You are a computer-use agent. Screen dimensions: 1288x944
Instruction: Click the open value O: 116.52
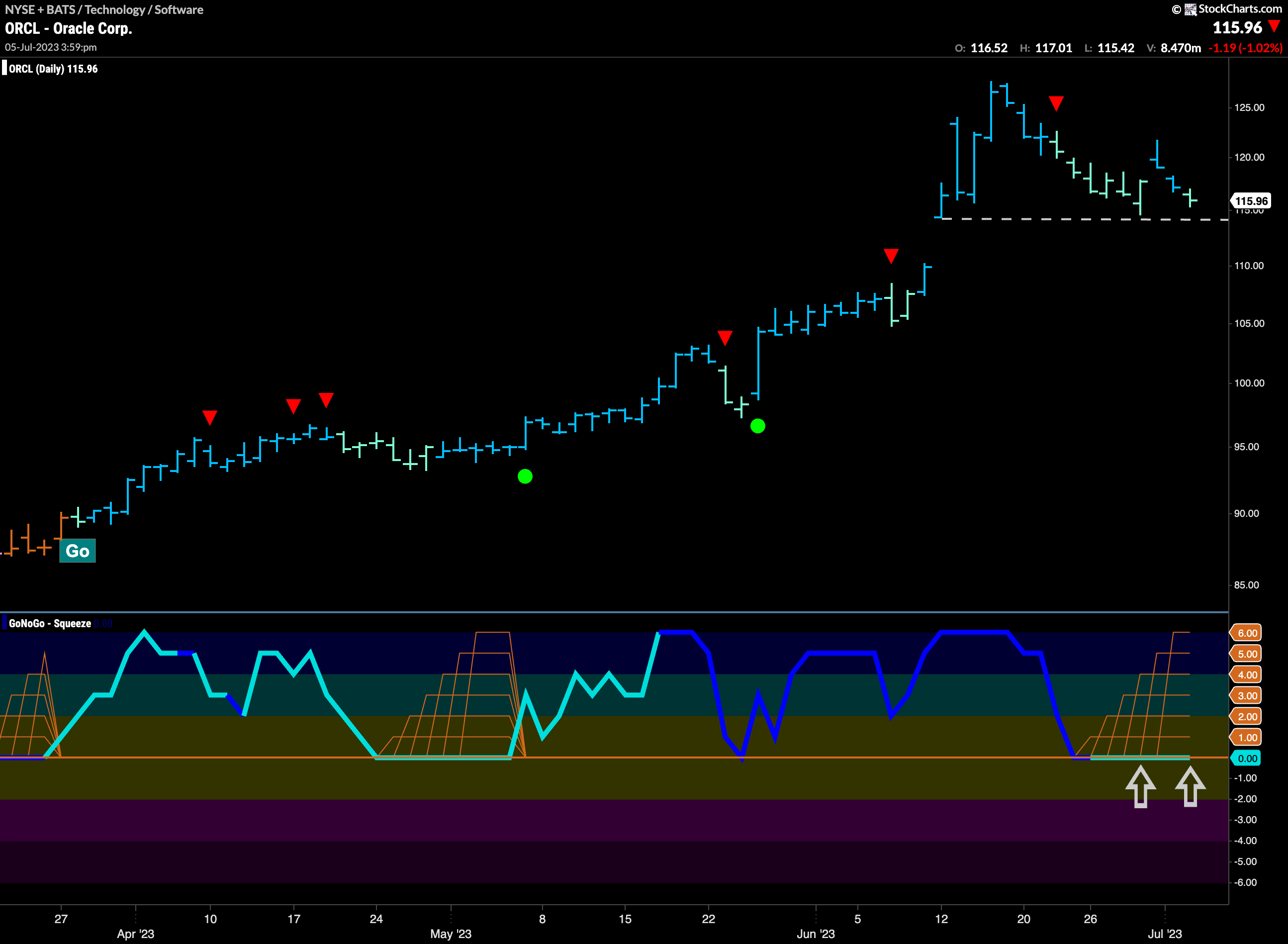pyautogui.click(x=981, y=48)
